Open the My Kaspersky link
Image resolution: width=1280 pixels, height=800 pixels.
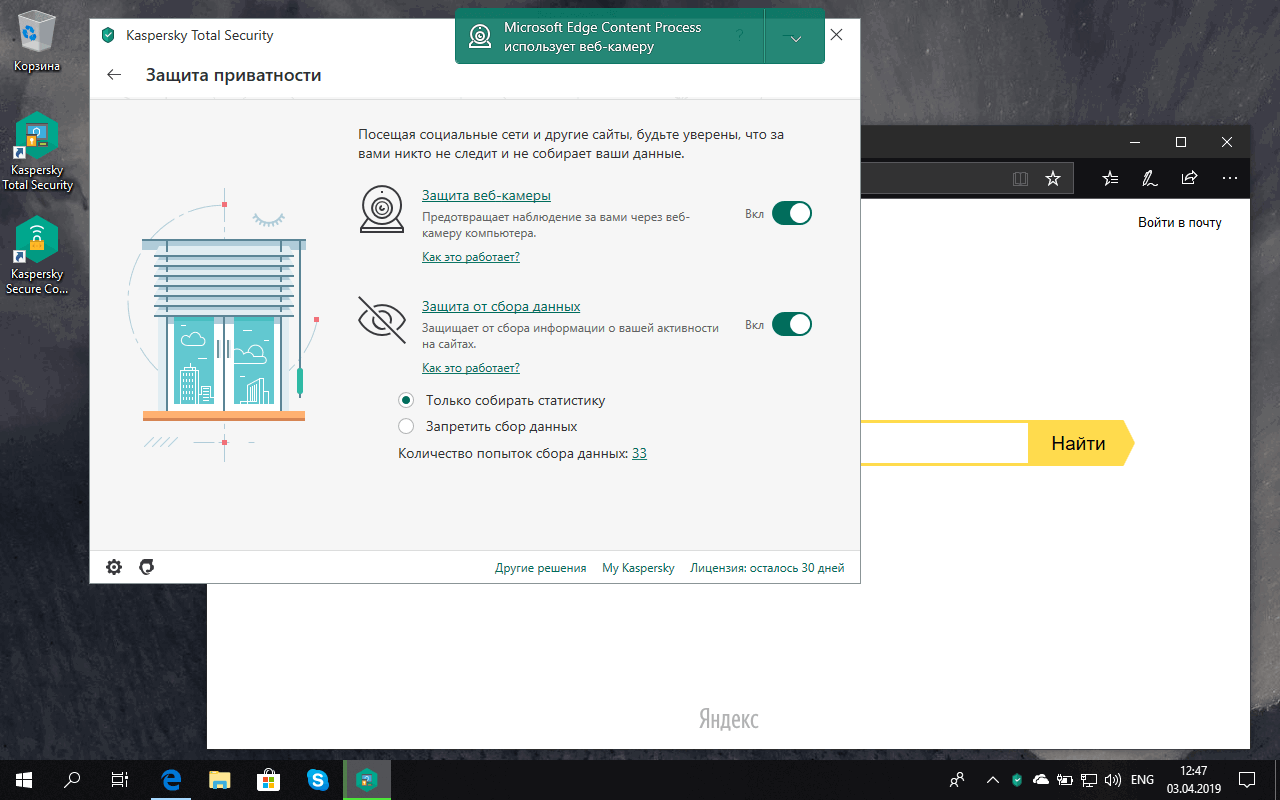tap(638, 568)
